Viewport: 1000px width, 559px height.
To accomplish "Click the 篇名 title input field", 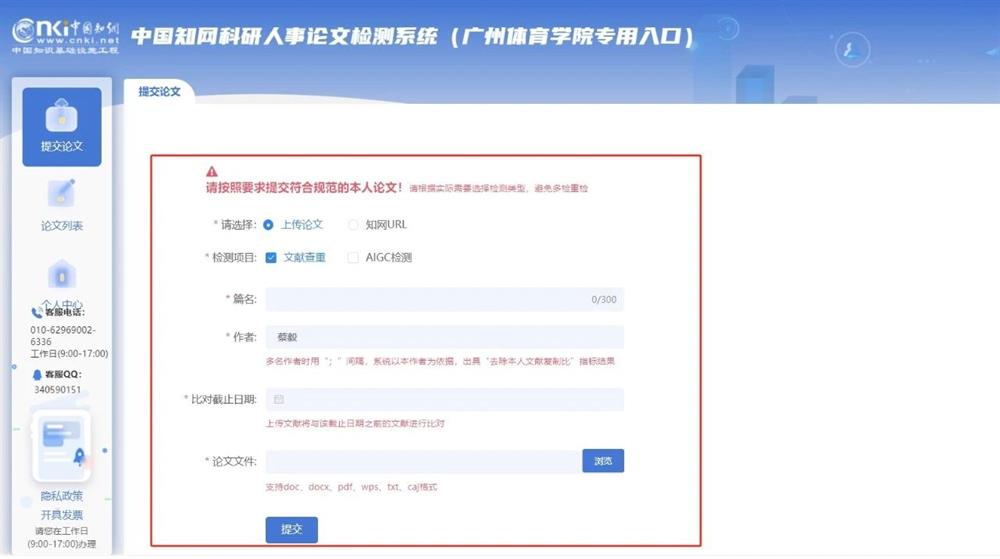I will coord(445,300).
